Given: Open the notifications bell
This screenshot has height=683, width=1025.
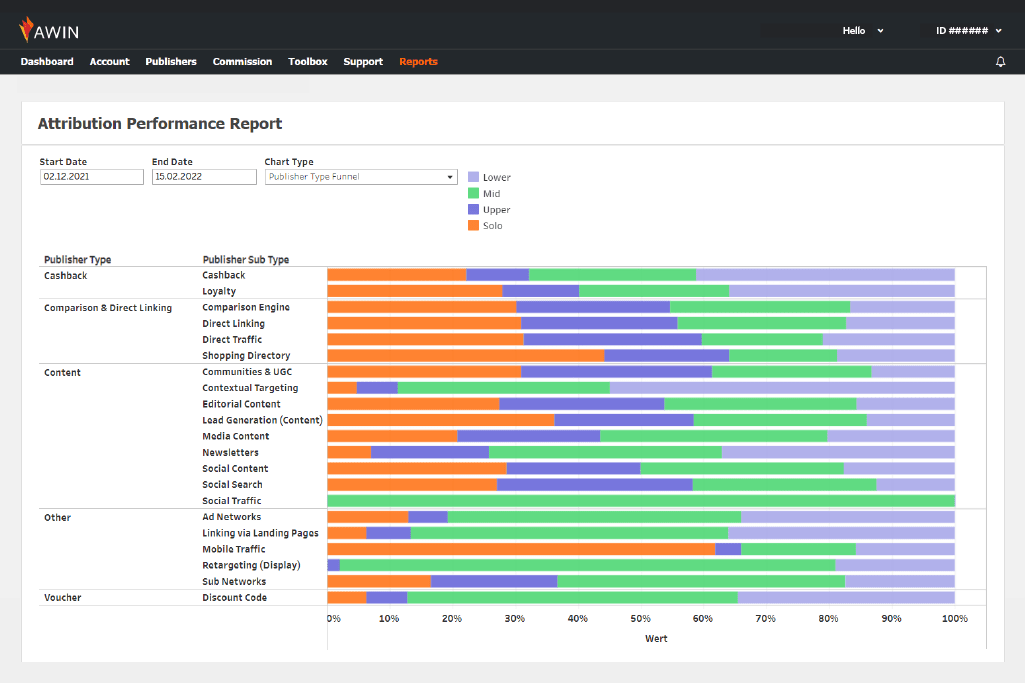Looking at the screenshot, I should click(x=1000, y=62).
